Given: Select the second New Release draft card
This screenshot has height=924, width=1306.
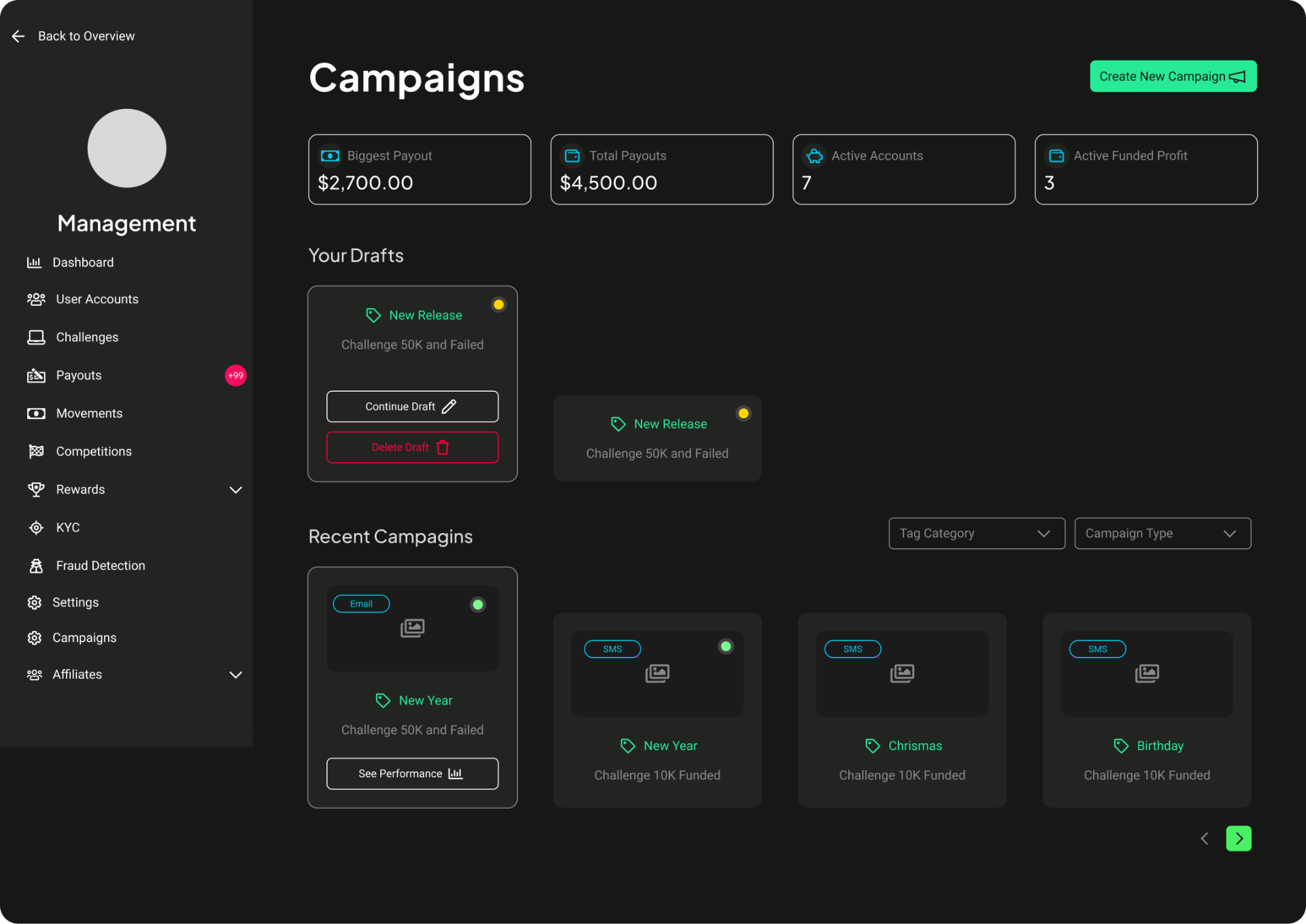Looking at the screenshot, I should [x=657, y=439].
